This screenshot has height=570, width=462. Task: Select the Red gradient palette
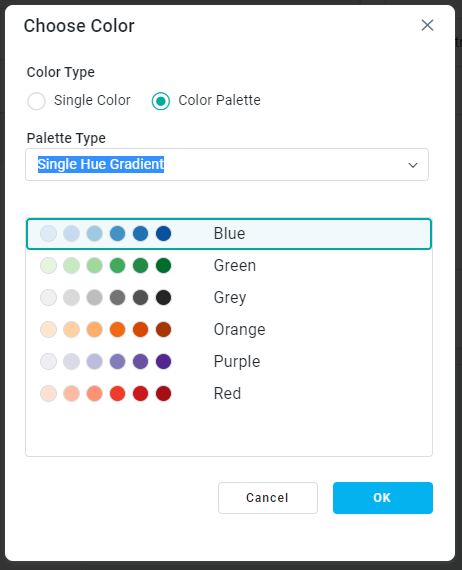tap(229, 394)
